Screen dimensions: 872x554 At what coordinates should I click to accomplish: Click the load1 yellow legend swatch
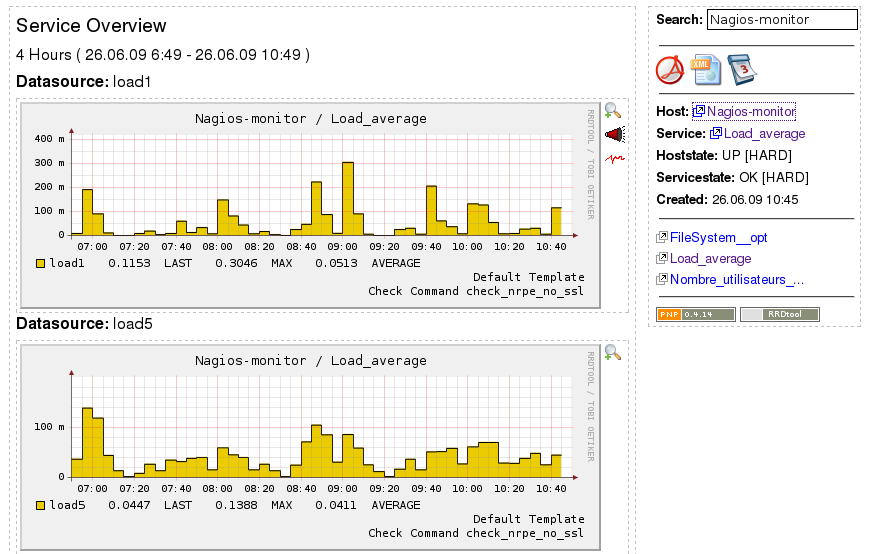pyautogui.click(x=40, y=264)
